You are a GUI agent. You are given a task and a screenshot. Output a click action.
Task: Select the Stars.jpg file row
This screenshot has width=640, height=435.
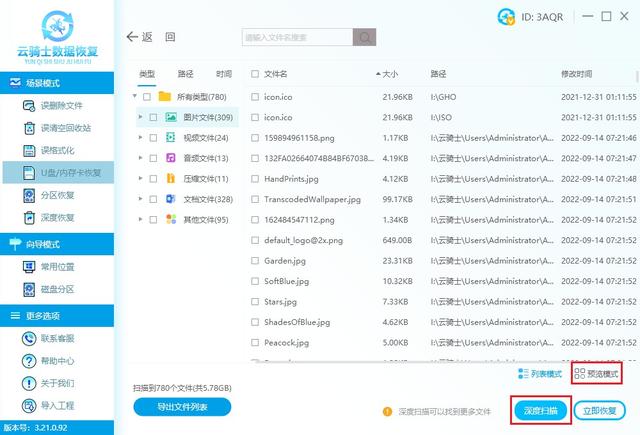tap(443, 302)
